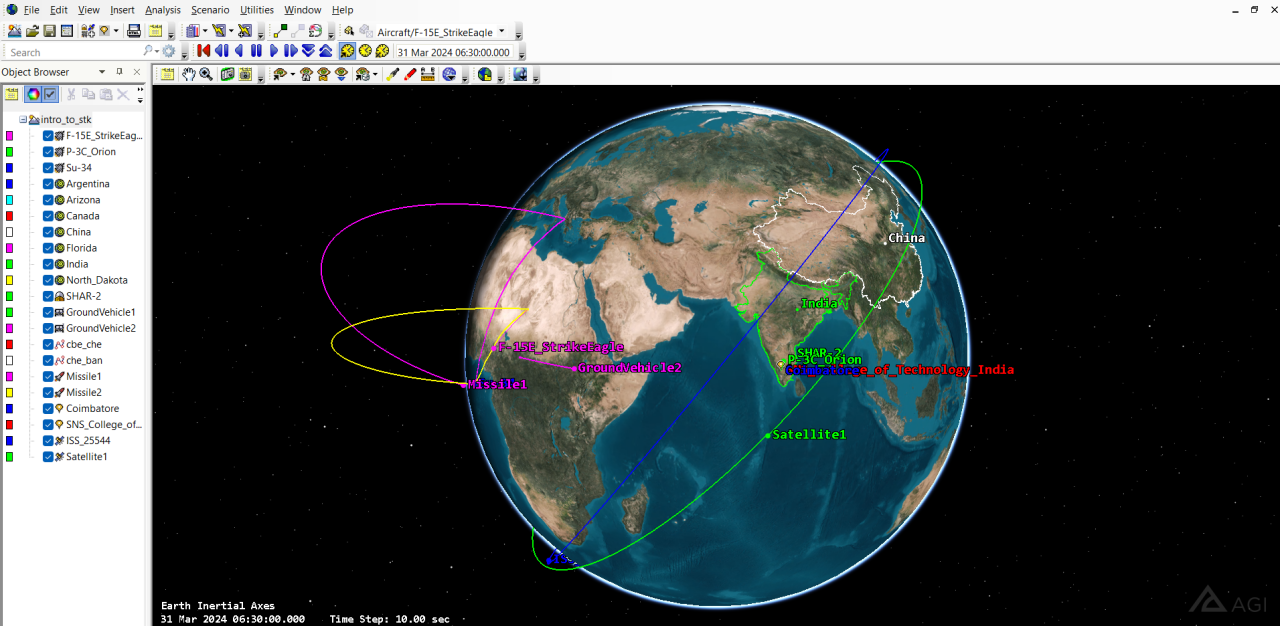This screenshot has height=626, width=1280.
Task: Open the Aircraft/F-15E_StrikeEagle object dropdown
Action: point(502,31)
